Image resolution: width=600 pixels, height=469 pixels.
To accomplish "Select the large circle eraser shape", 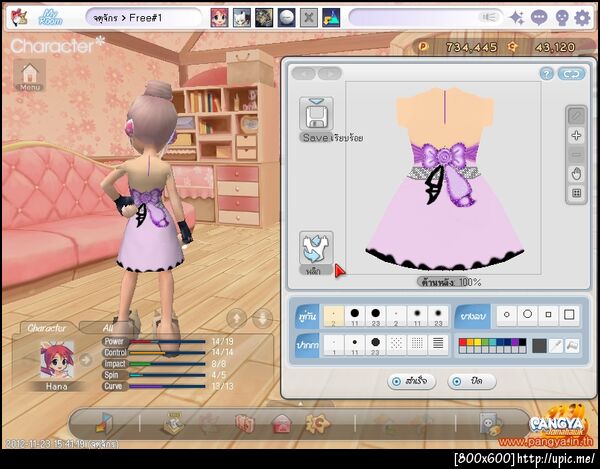I will point(527,315).
